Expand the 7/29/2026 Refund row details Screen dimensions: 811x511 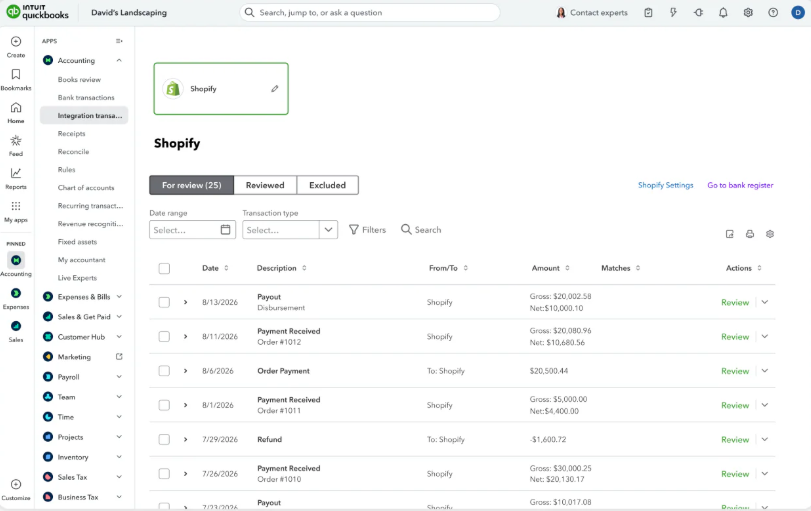(x=185, y=440)
